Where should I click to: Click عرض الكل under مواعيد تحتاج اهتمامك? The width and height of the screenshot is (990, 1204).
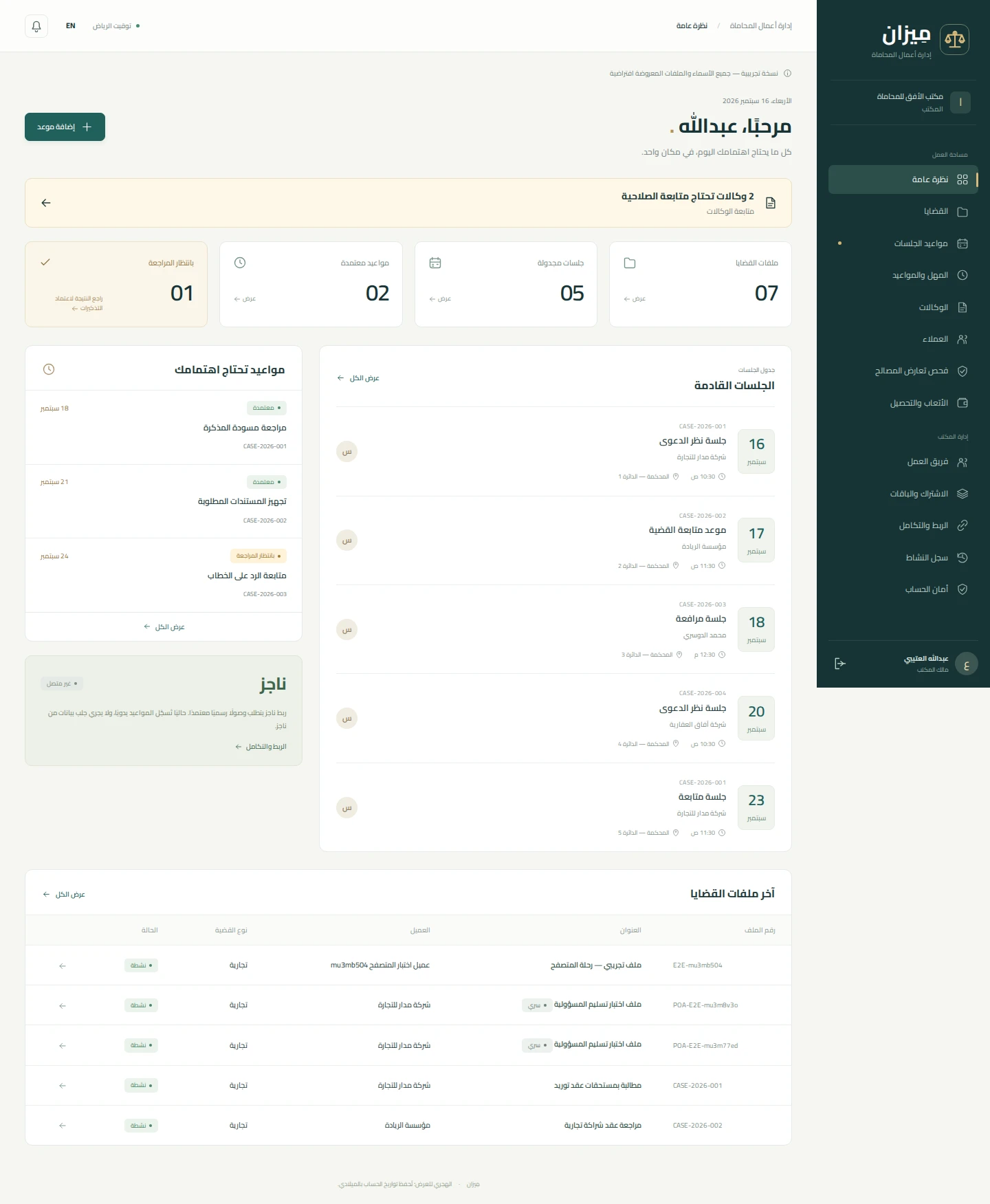coord(164,627)
